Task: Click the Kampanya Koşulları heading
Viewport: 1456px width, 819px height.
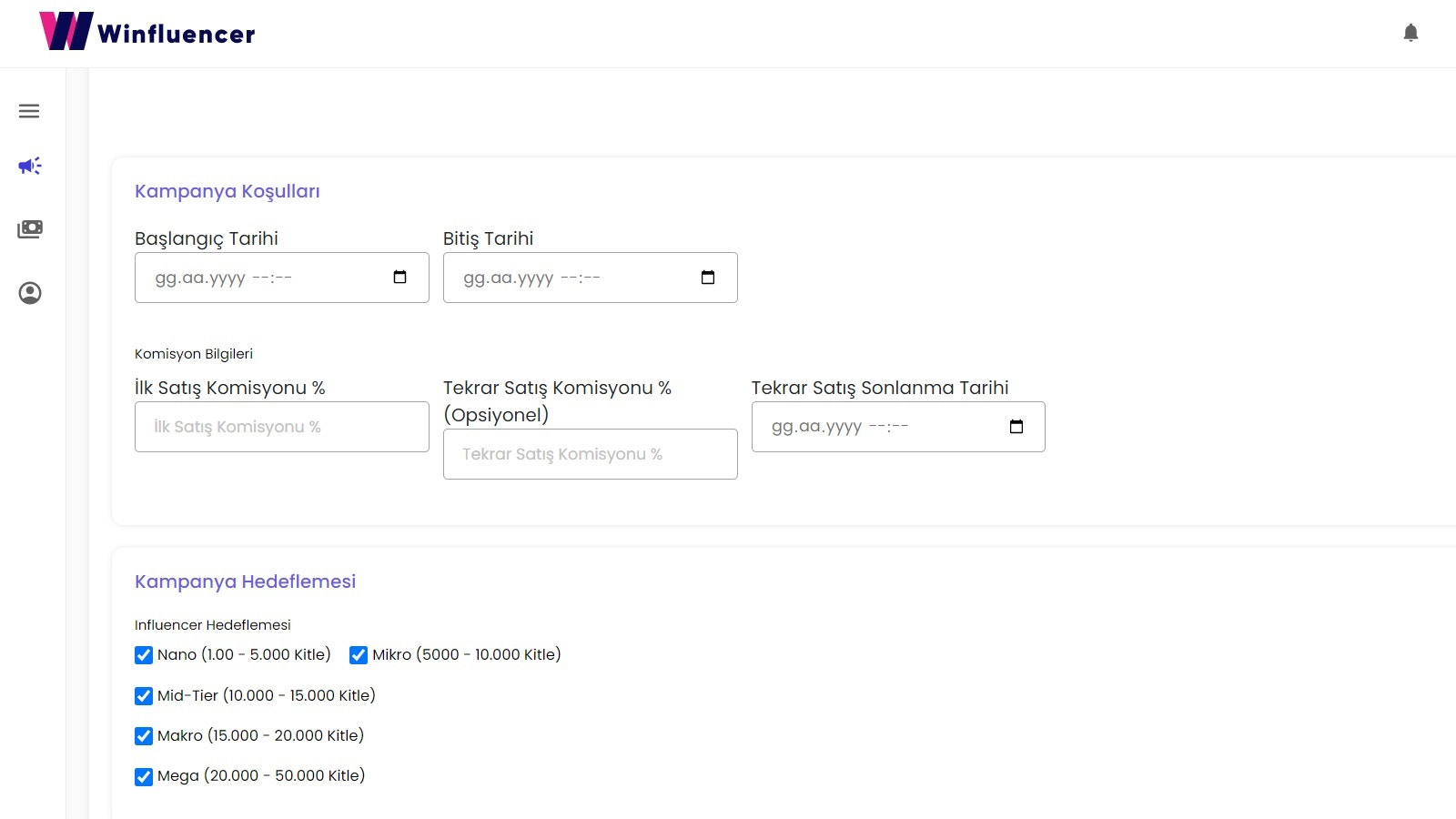Action: 227,191
